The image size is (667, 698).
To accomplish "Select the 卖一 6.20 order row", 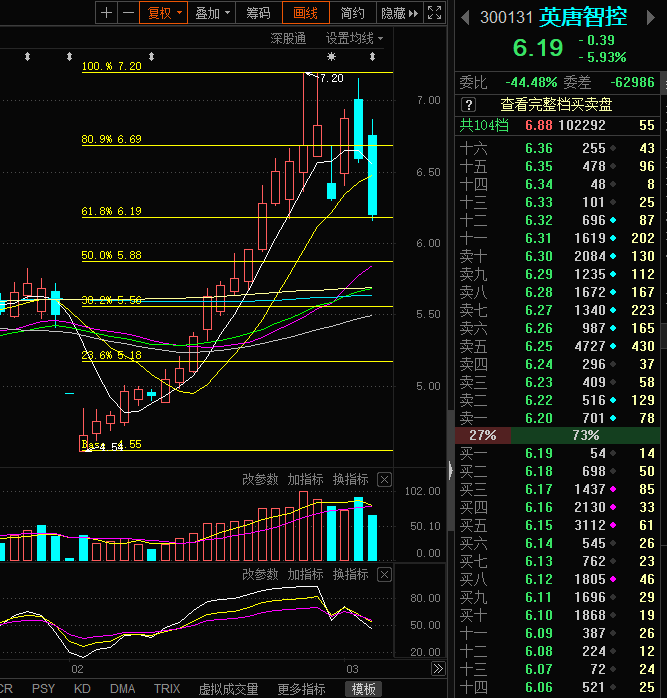I will [557, 418].
